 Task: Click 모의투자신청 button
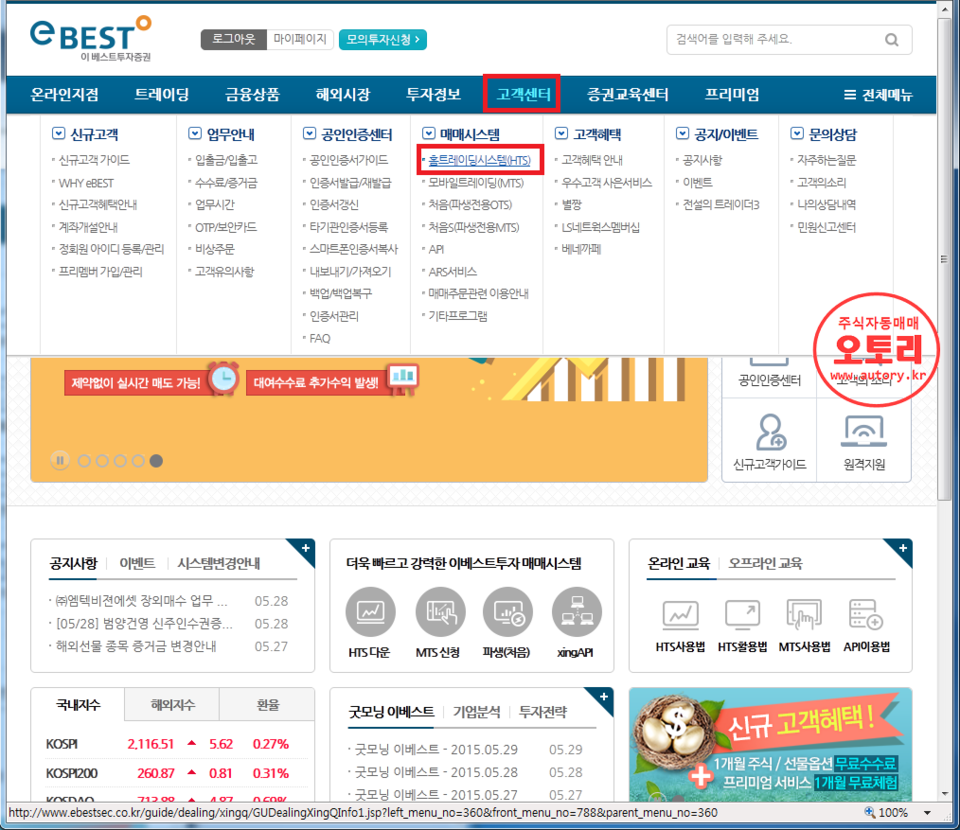383,39
